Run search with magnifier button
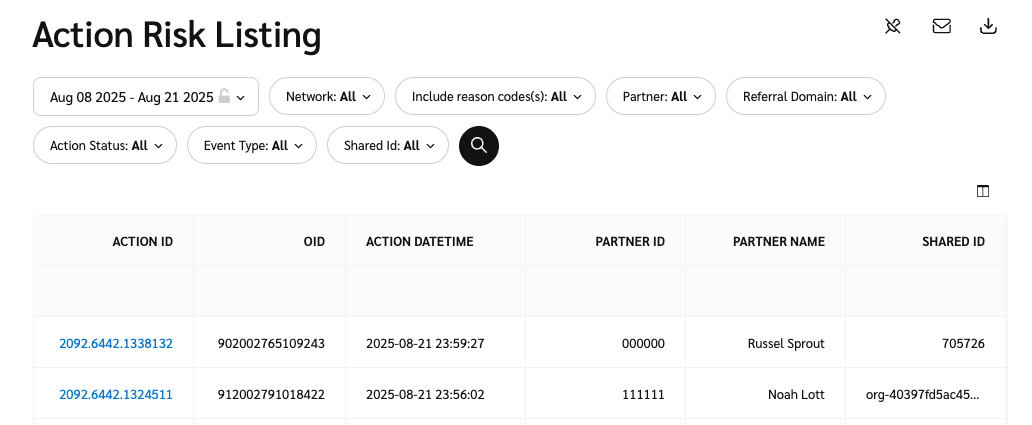Image resolution: width=1032 pixels, height=425 pixels. coord(478,145)
